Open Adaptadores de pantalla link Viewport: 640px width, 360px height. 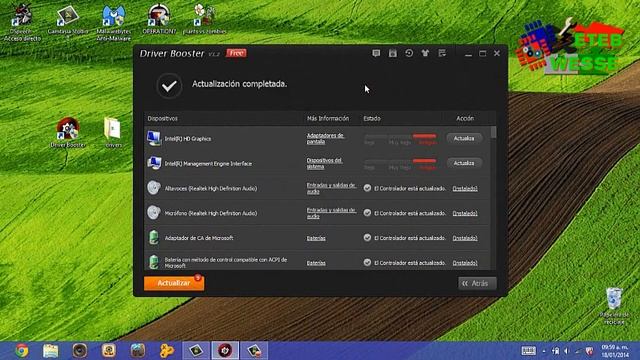[x=325, y=138]
